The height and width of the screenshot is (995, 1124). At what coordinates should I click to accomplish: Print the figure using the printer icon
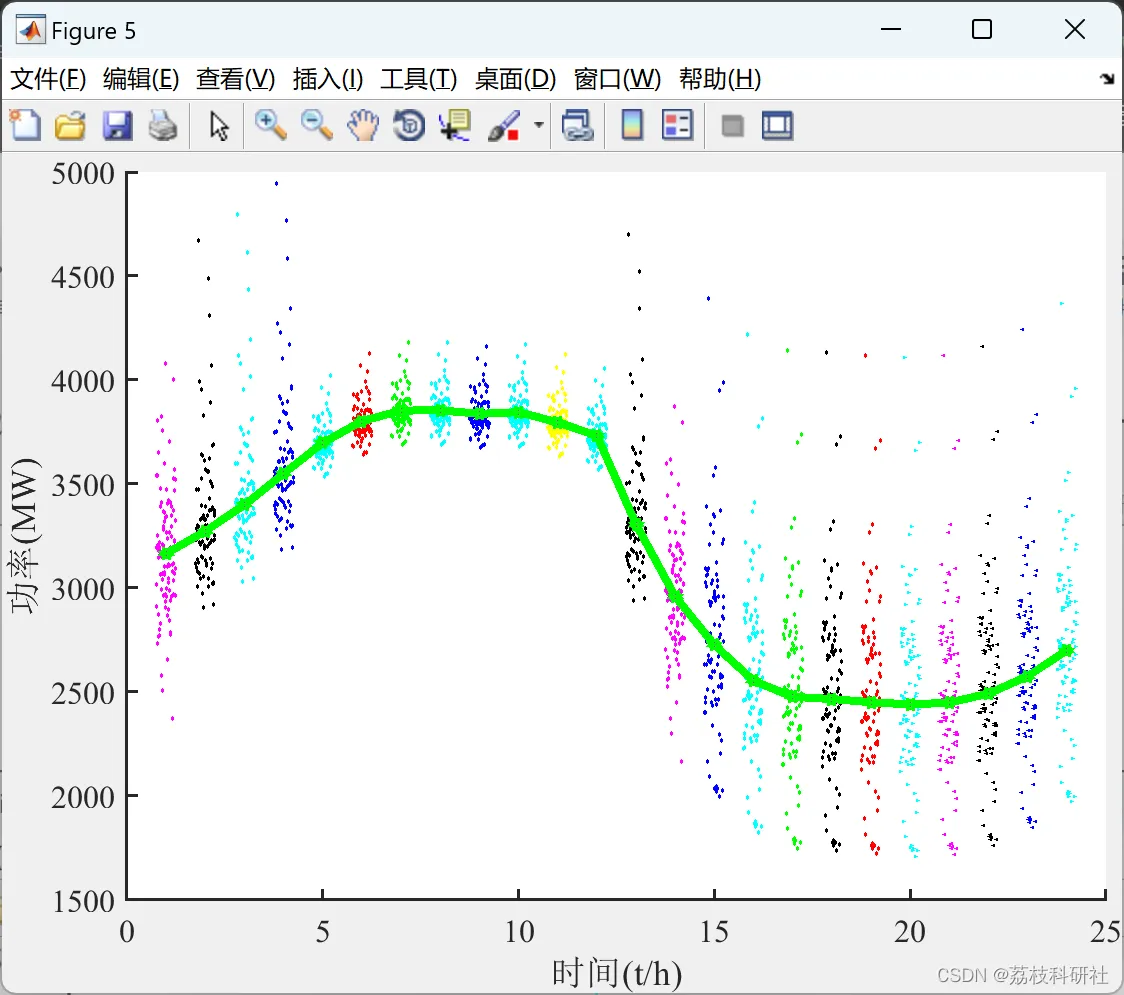[x=163, y=126]
